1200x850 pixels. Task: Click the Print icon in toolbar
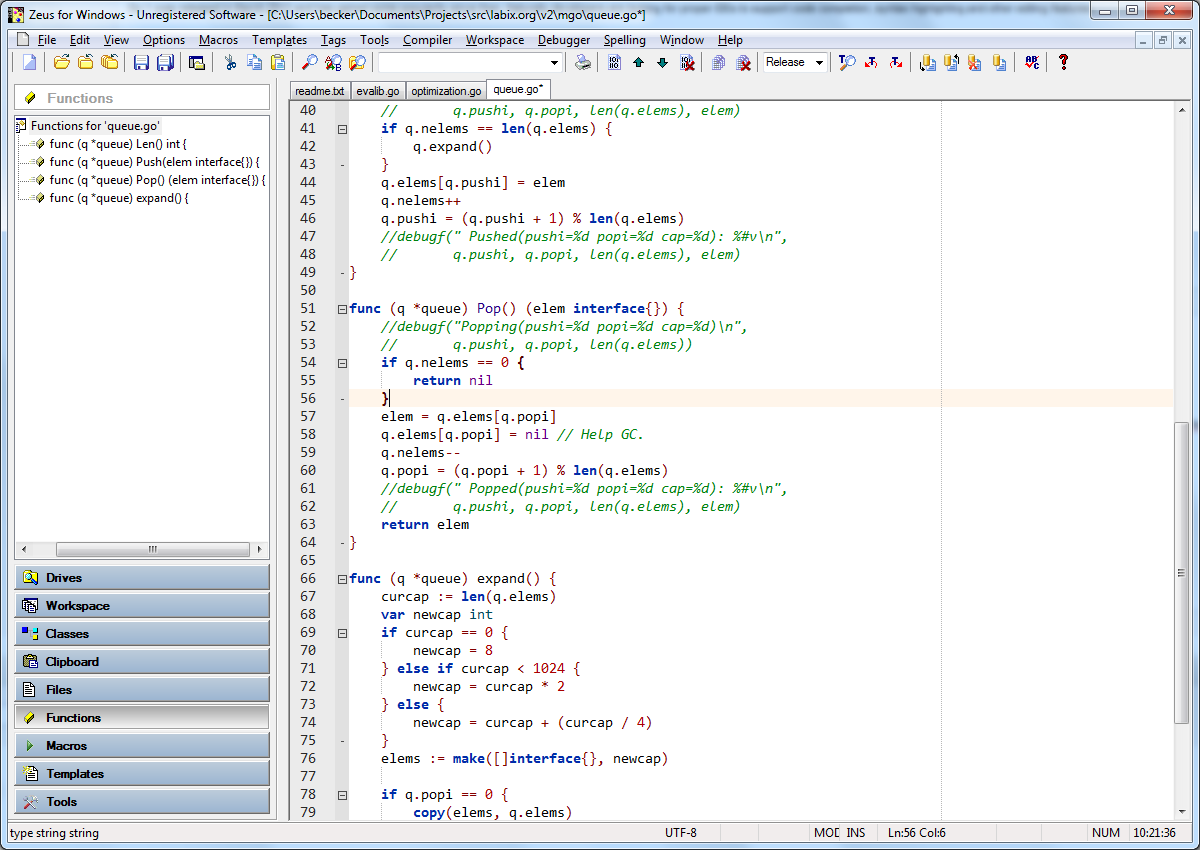[x=583, y=62]
